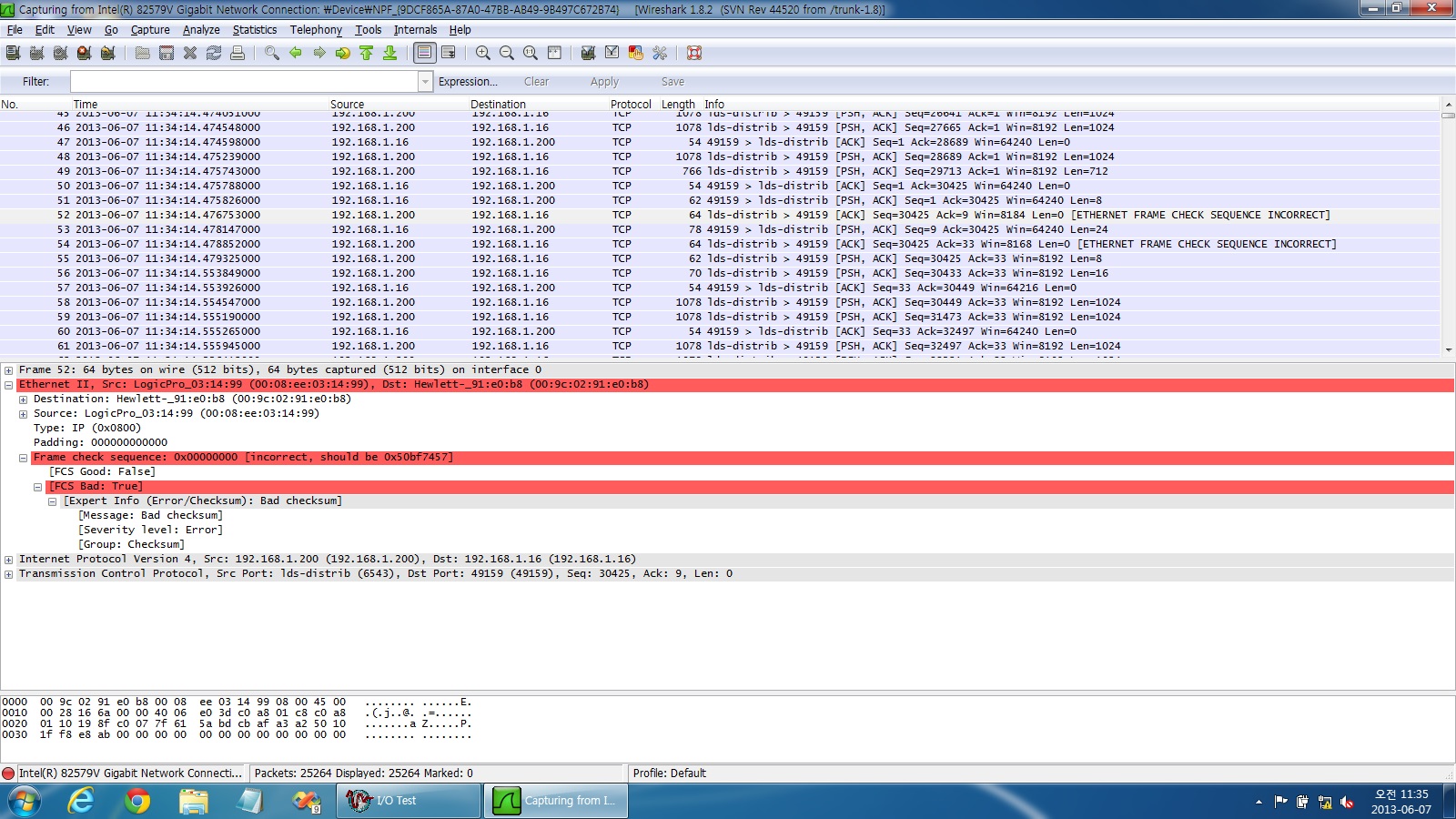Open the Windows Start button
This screenshot has width=1456, height=819.
[25, 801]
